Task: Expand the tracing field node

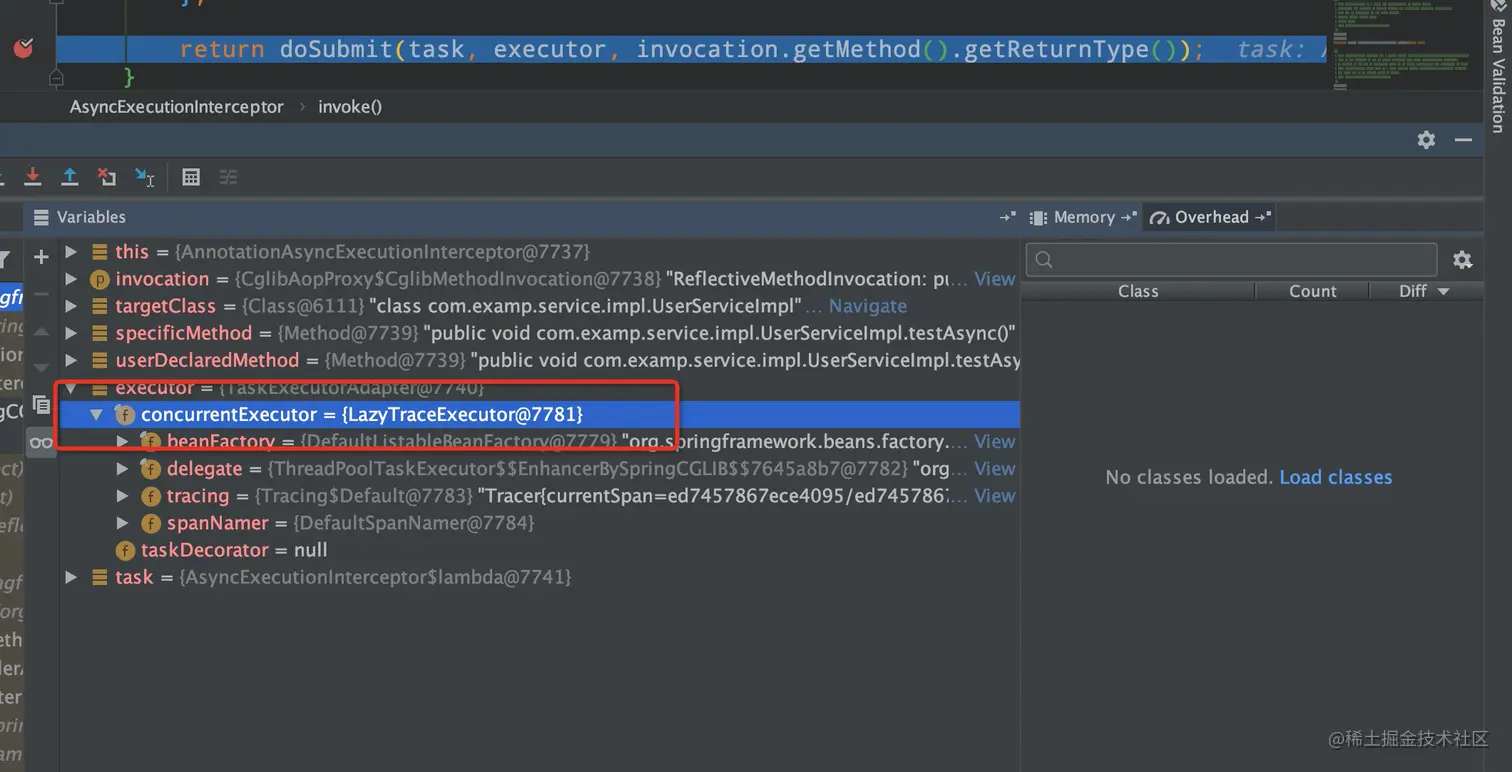Action: [123, 496]
